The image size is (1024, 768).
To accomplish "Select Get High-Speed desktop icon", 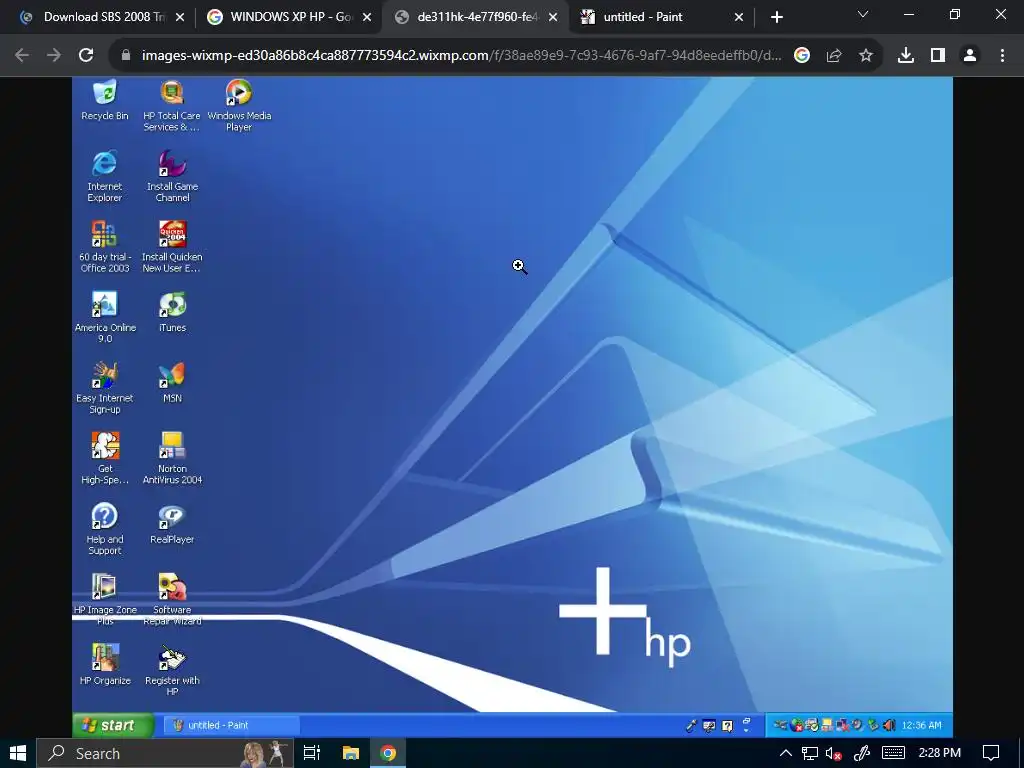I will 104,458.
